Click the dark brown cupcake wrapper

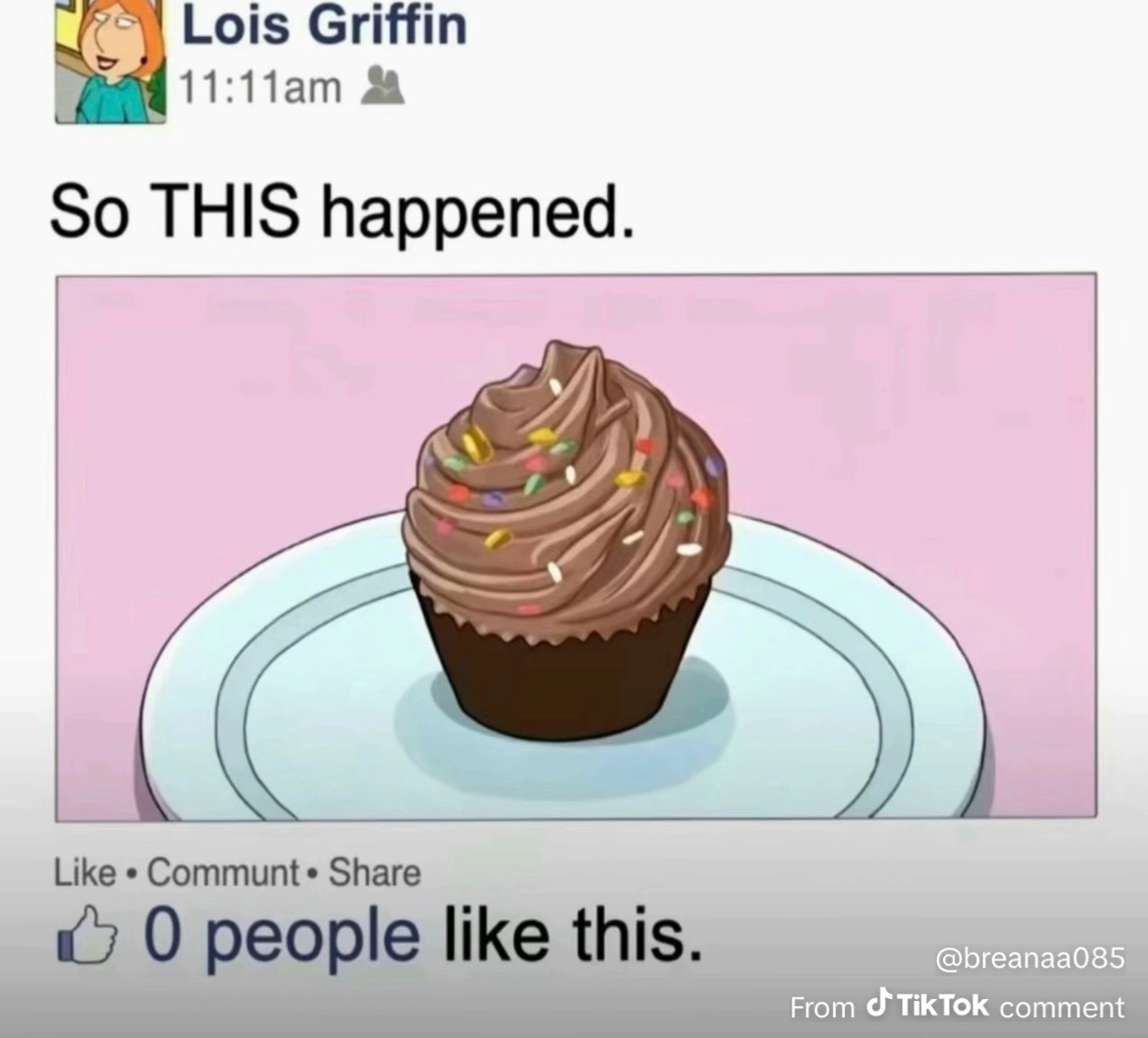tap(560, 666)
